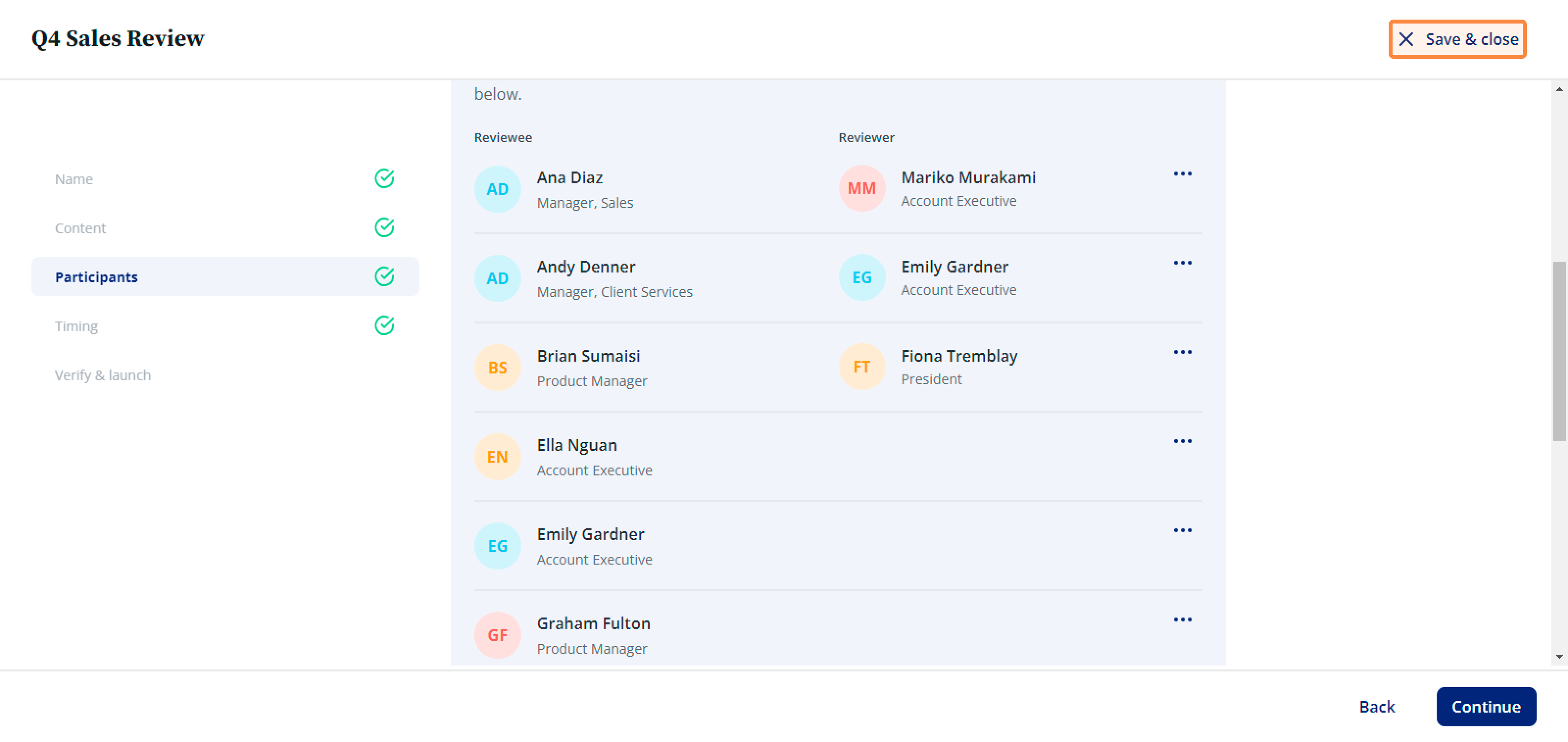The image size is (1568, 742).
Task: Click the scrollbar down arrow
Action: [x=1559, y=656]
